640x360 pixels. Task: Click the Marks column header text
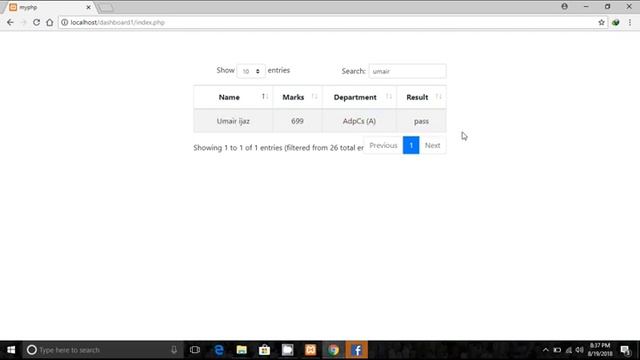[293, 97]
